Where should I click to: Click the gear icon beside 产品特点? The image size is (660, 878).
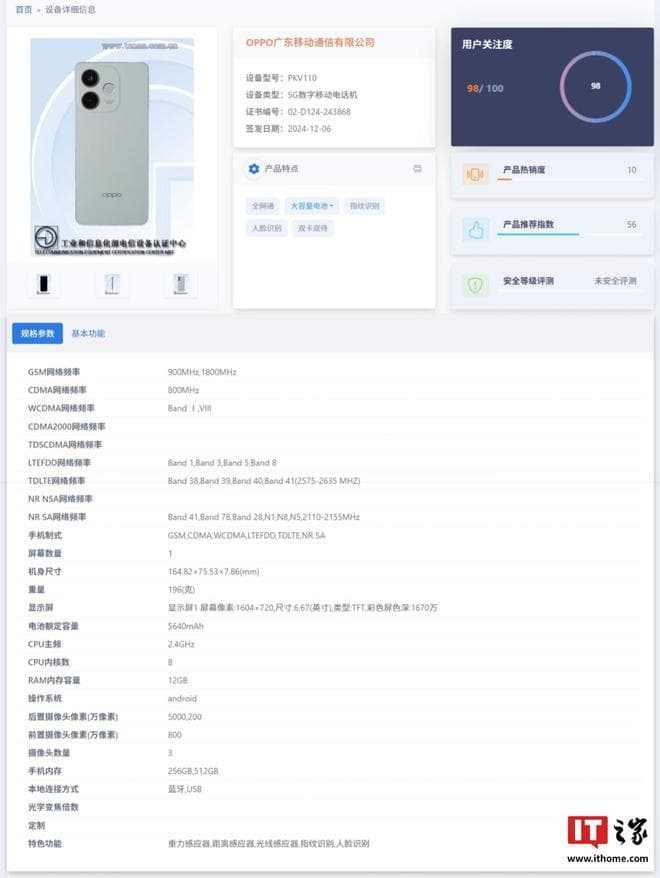pyautogui.click(x=254, y=169)
